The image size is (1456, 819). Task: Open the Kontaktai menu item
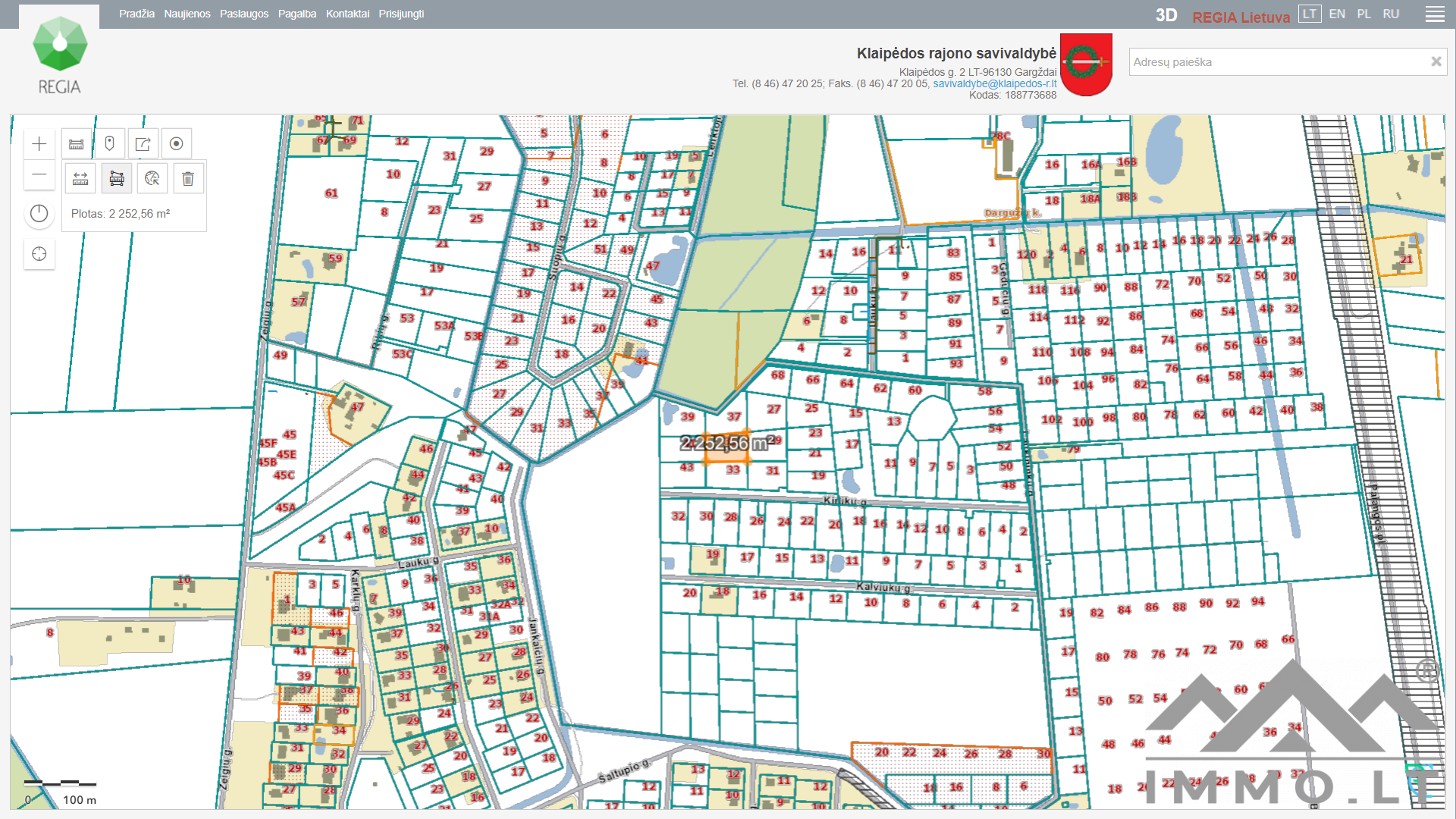point(347,14)
